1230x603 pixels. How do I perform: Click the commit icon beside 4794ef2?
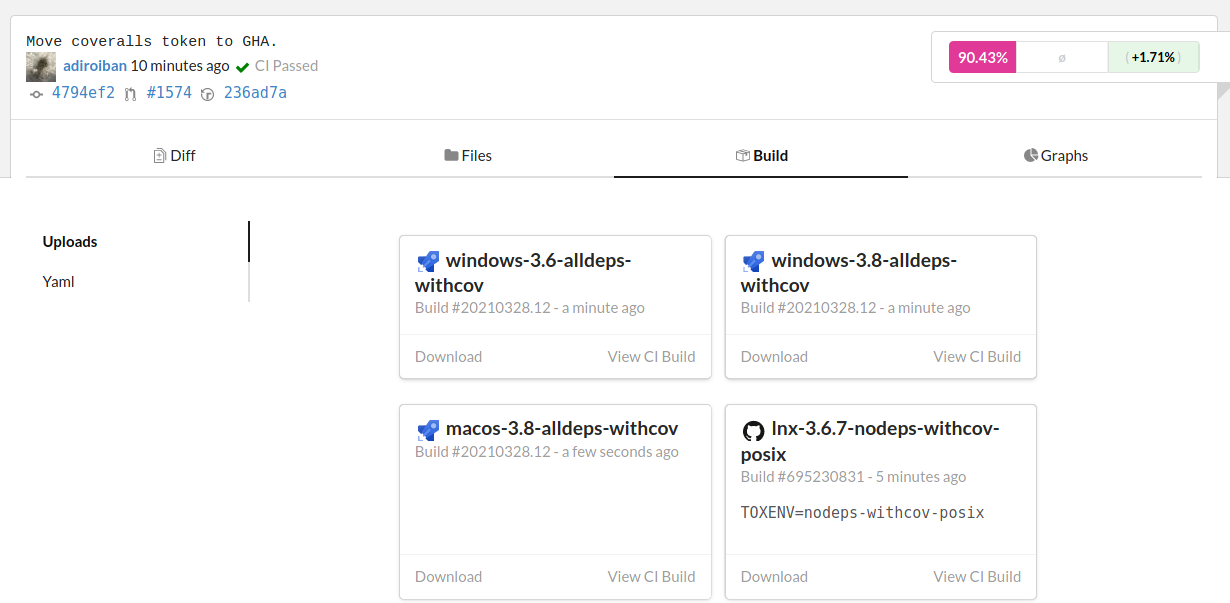[x=37, y=94]
